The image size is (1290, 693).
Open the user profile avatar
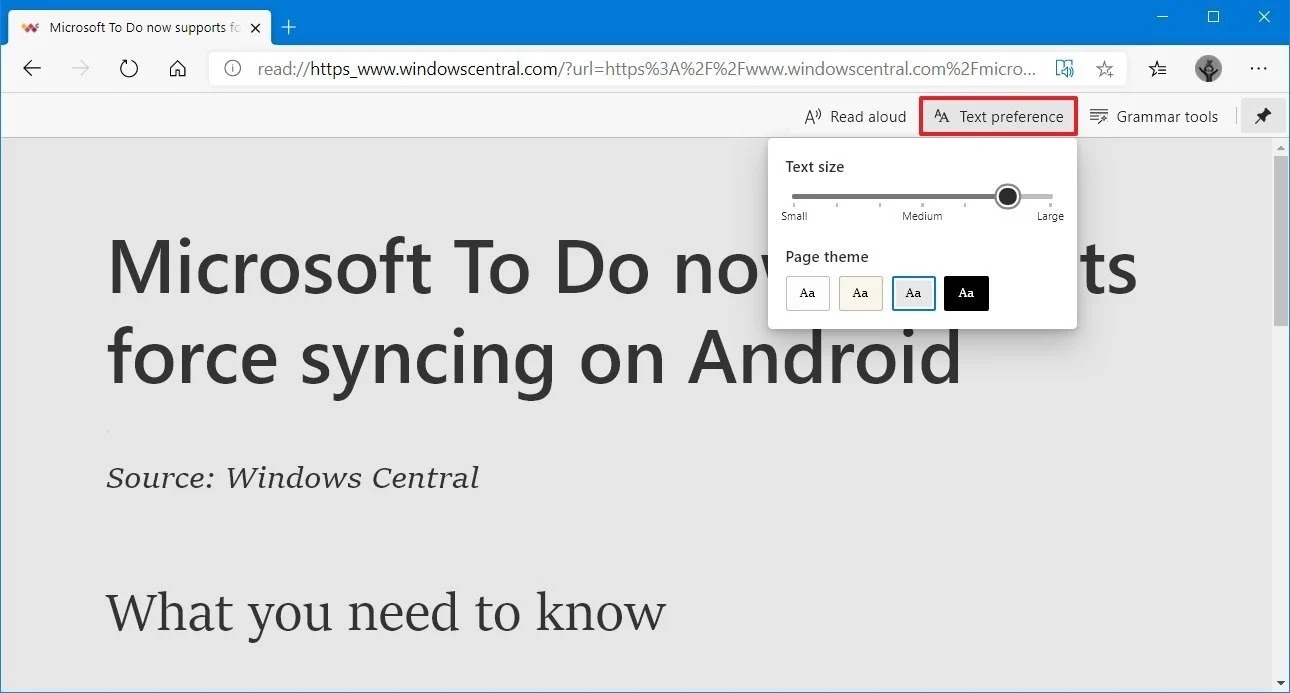click(1208, 69)
